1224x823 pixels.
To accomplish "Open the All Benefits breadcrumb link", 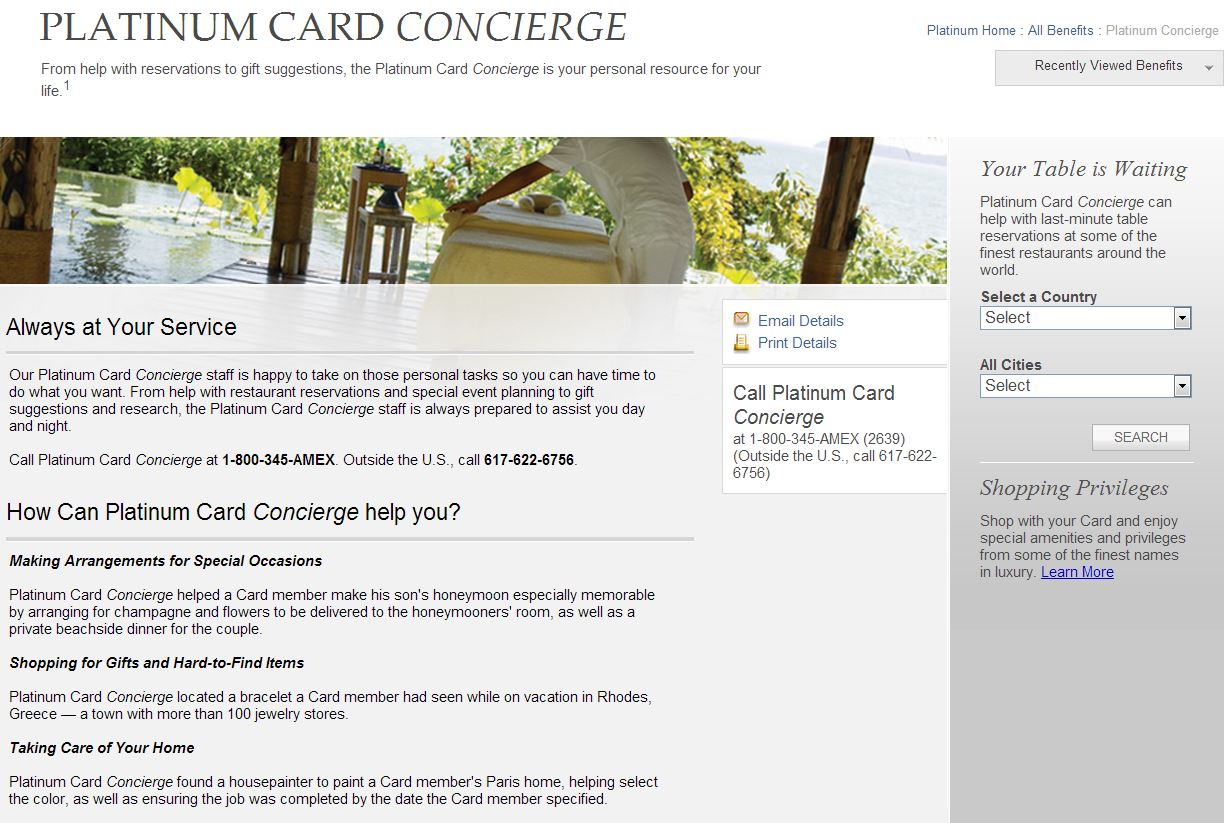I will (x=1060, y=31).
